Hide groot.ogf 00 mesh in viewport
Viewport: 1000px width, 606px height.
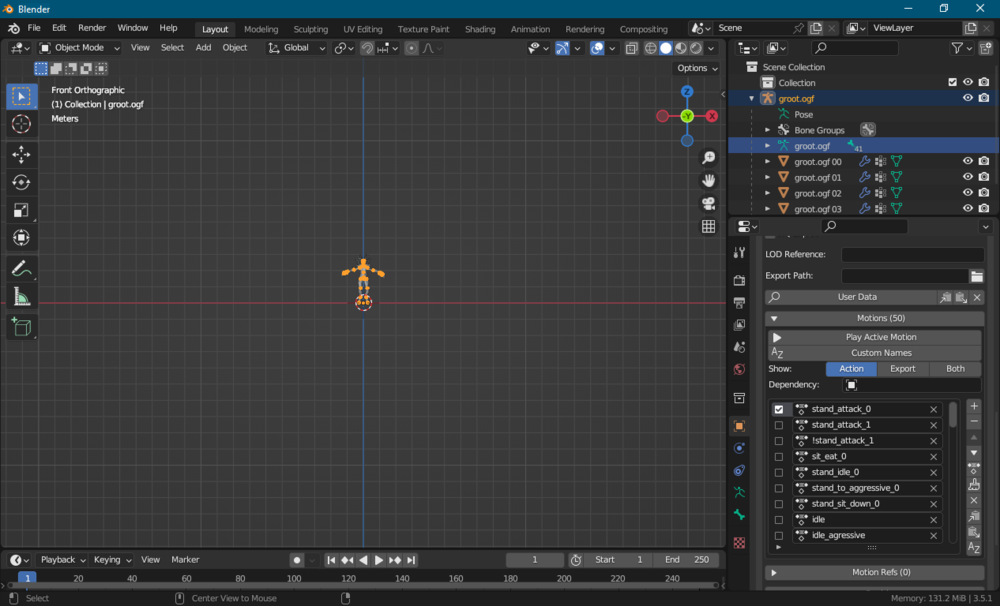967,161
